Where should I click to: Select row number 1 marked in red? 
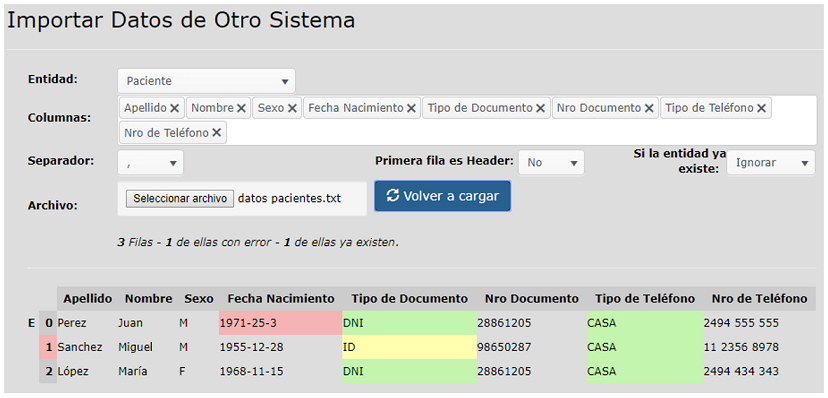(x=48, y=347)
